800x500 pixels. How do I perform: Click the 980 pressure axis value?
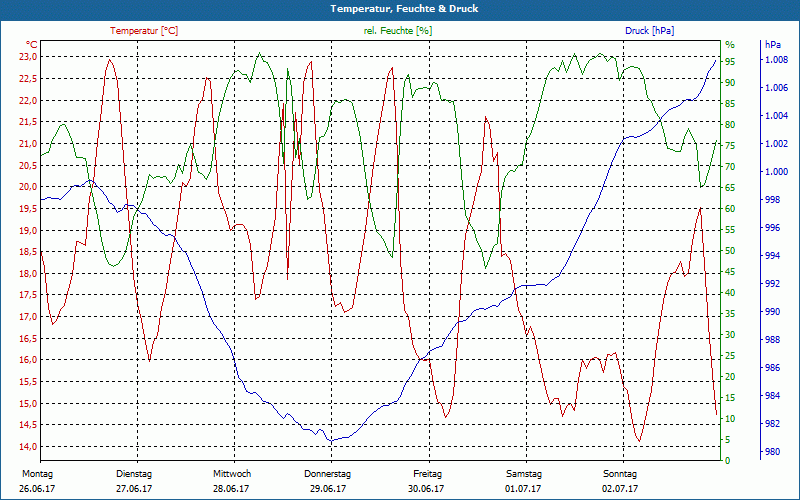coord(773,452)
